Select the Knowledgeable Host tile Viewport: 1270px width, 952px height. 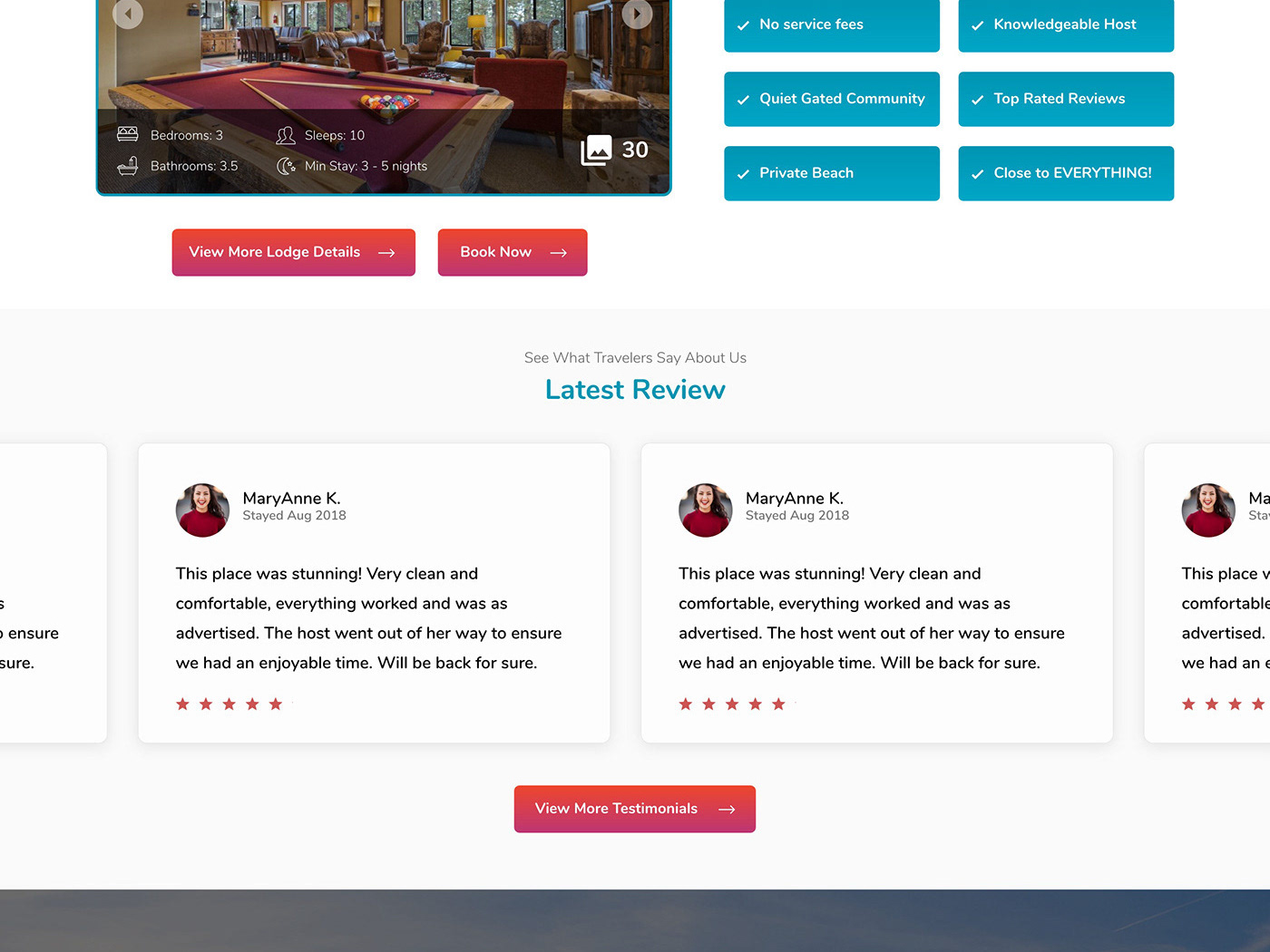coord(1066,25)
